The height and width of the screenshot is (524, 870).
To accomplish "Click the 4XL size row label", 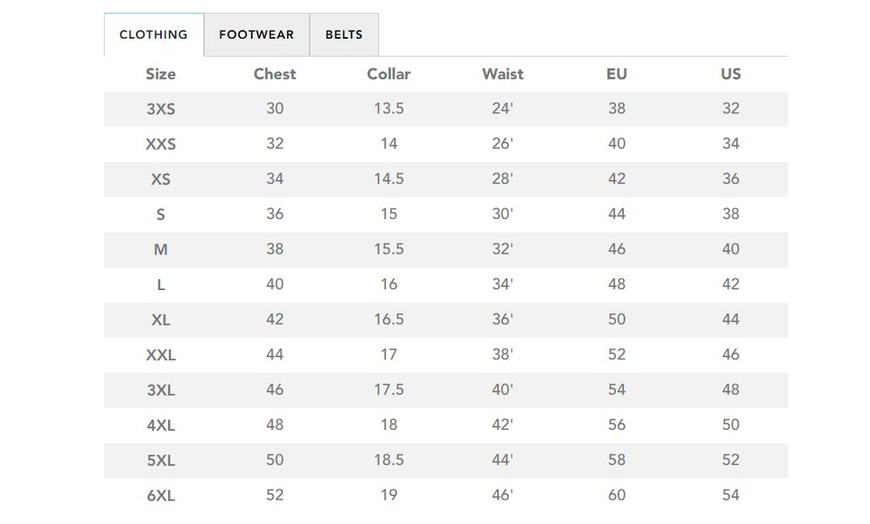I will point(160,425).
